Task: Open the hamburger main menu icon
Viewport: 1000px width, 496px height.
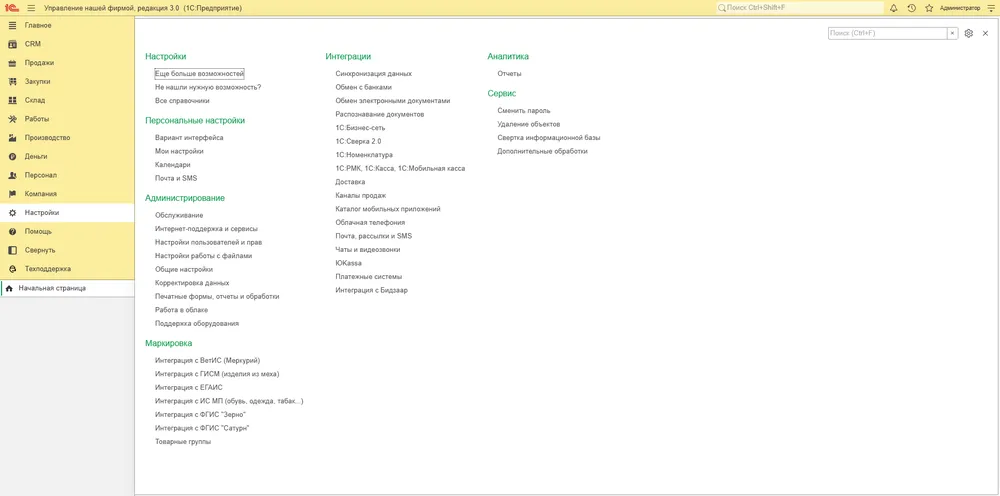Action: click(x=31, y=8)
